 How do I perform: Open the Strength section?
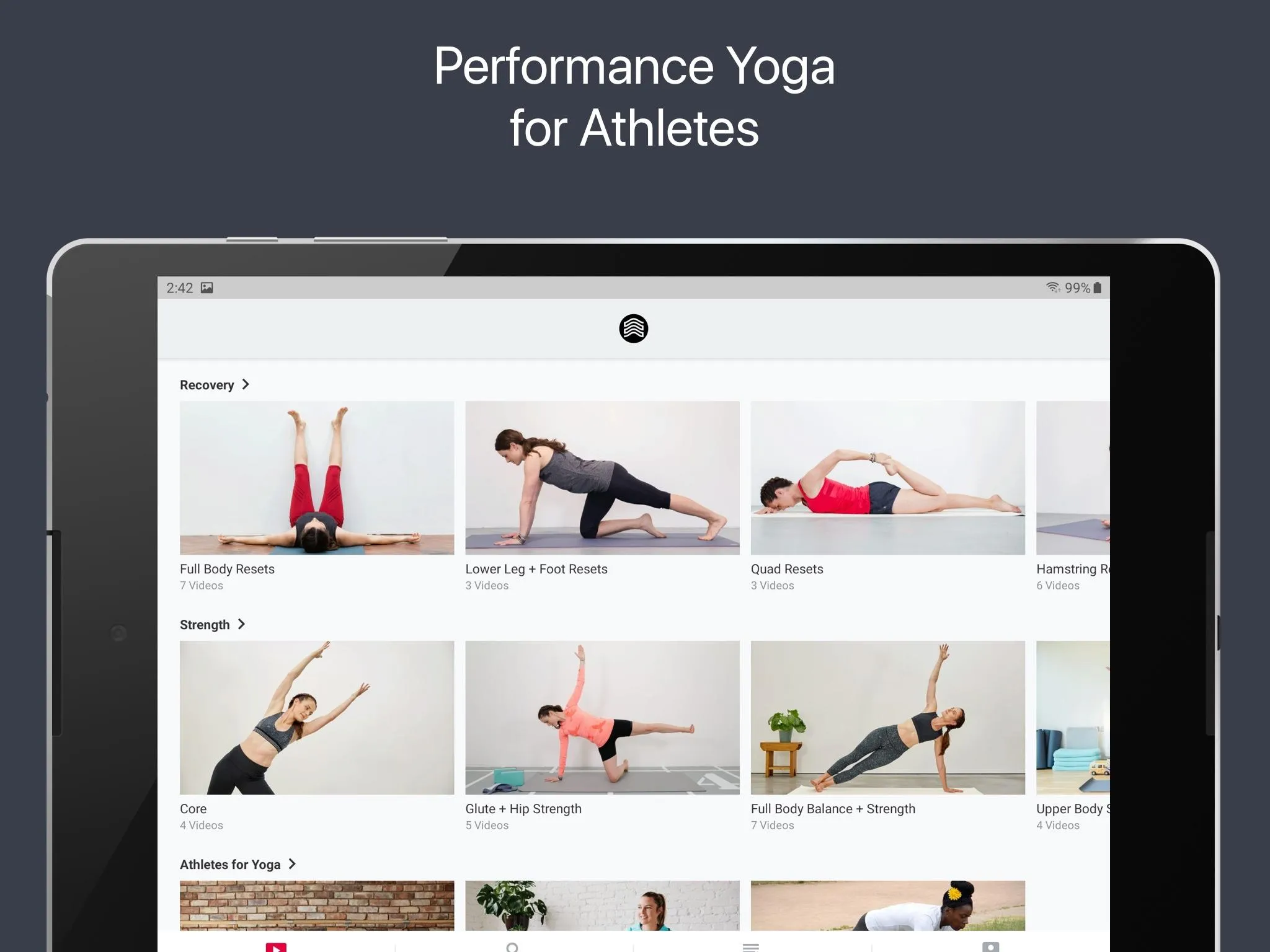pos(213,624)
